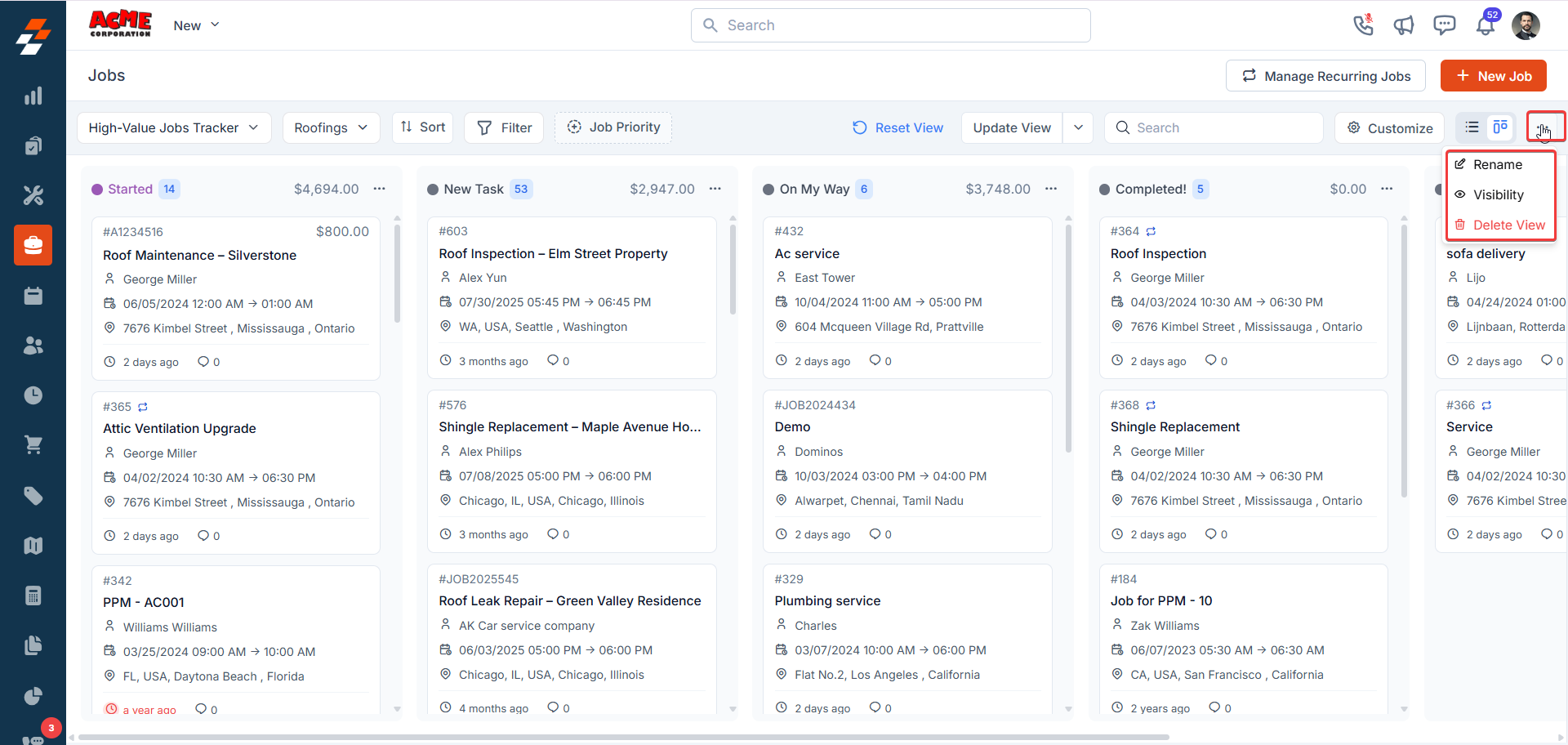Open the shopping cart icon in sidebar
Viewport: 1568px width, 745px height.
coord(33,445)
